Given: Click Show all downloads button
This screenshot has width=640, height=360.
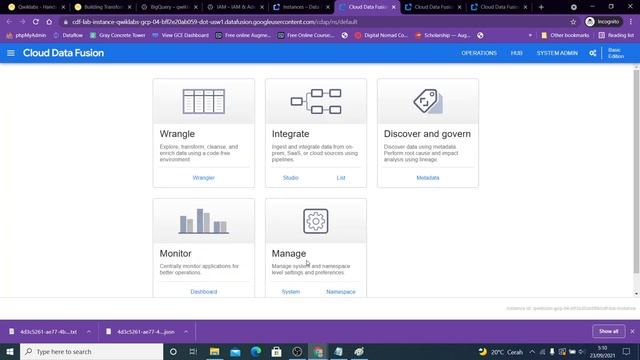Looking at the screenshot, I should pyautogui.click(x=609, y=331).
